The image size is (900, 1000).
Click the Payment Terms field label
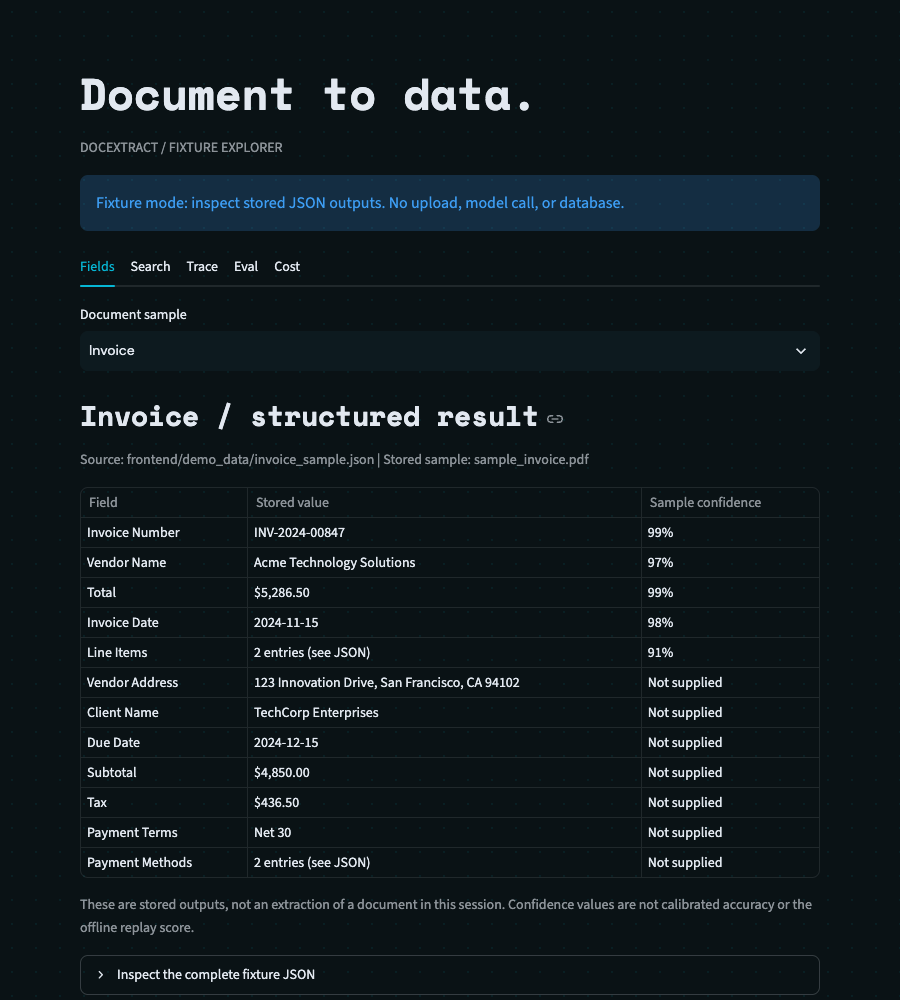tap(132, 832)
